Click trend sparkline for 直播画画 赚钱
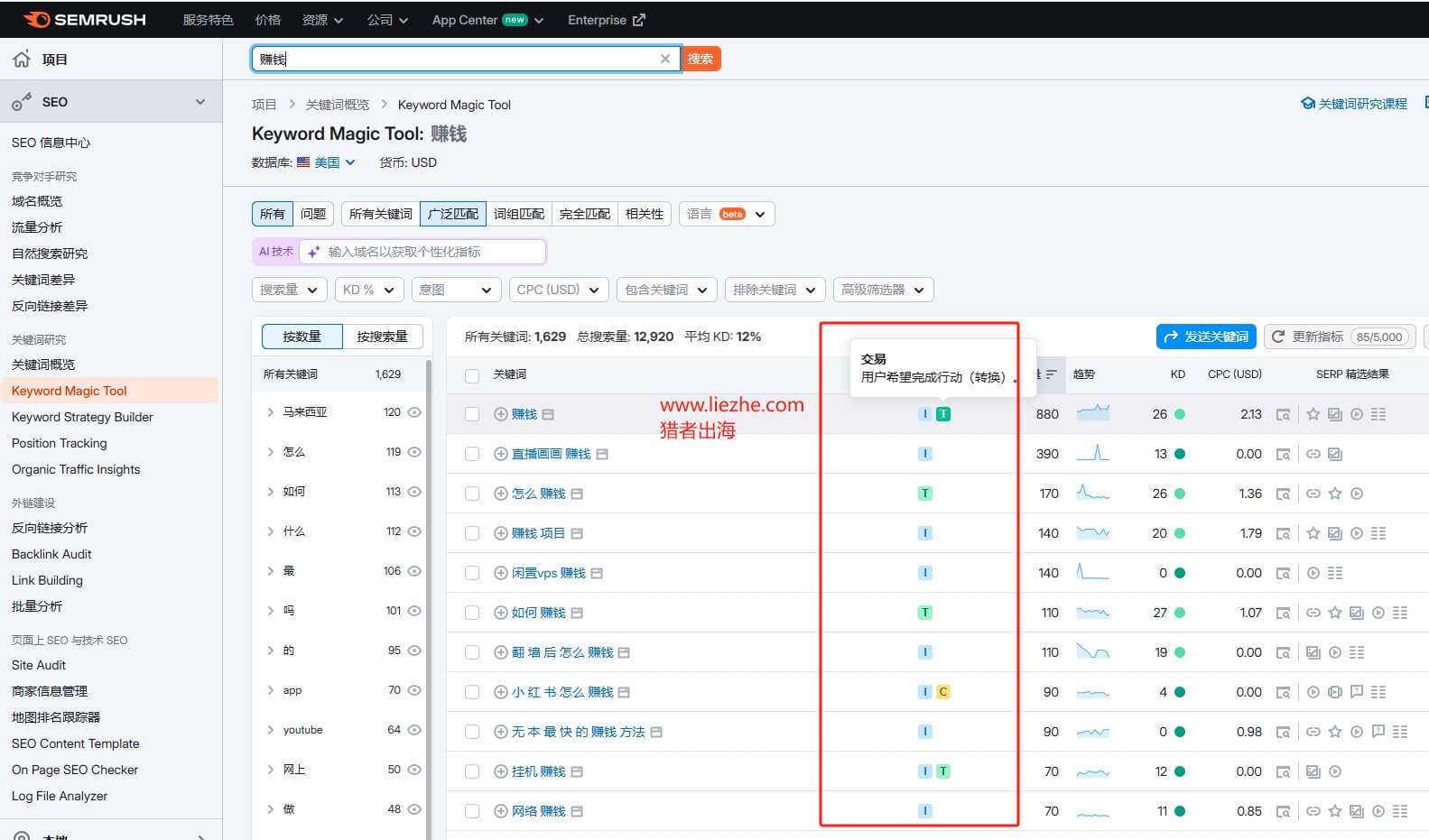The width and height of the screenshot is (1429, 840). 1093,453
